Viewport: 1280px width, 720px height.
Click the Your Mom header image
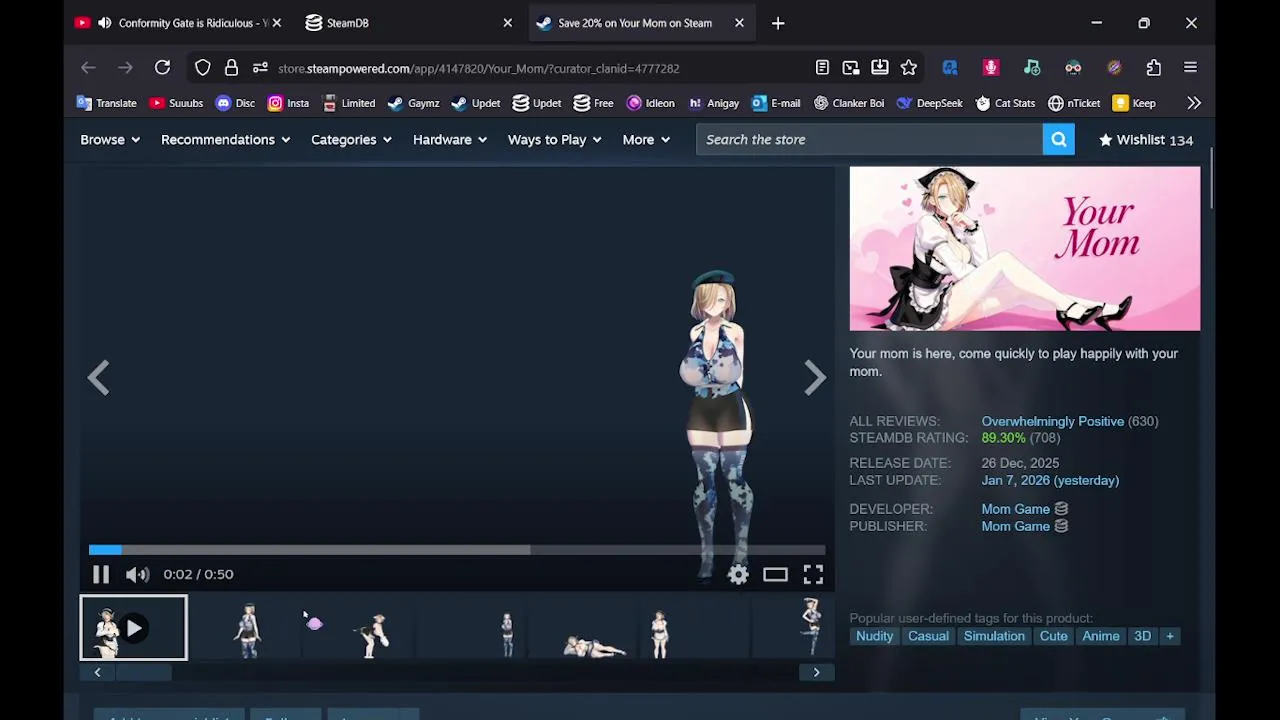[x=1025, y=248]
